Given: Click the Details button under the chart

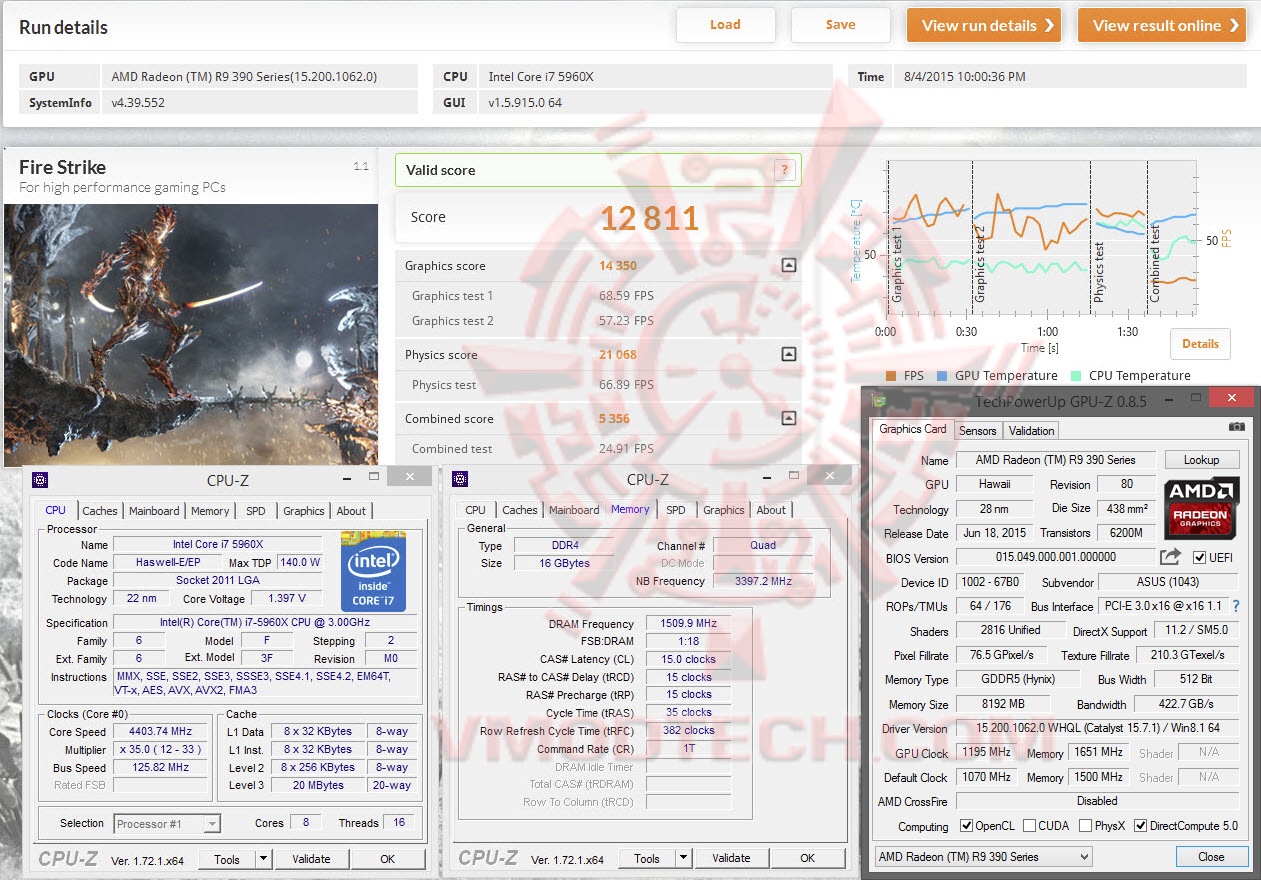Looking at the screenshot, I should 1200,344.
